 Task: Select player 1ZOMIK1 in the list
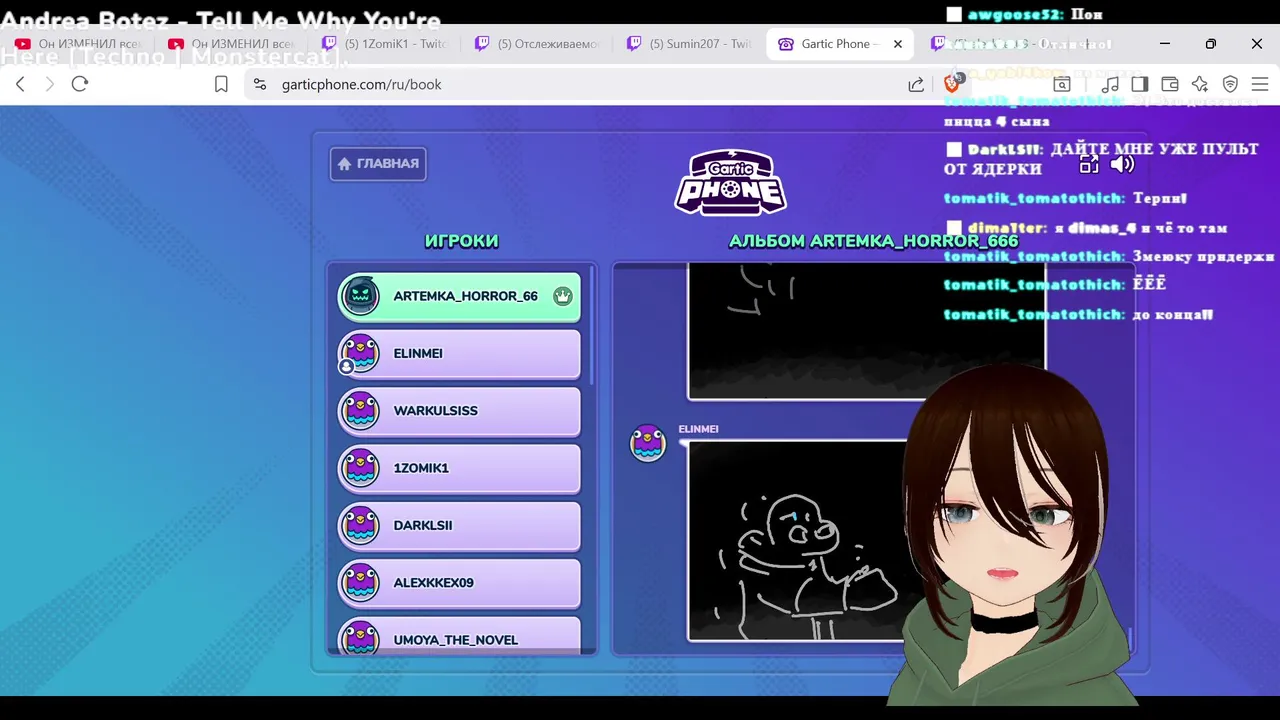click(459, 468)
